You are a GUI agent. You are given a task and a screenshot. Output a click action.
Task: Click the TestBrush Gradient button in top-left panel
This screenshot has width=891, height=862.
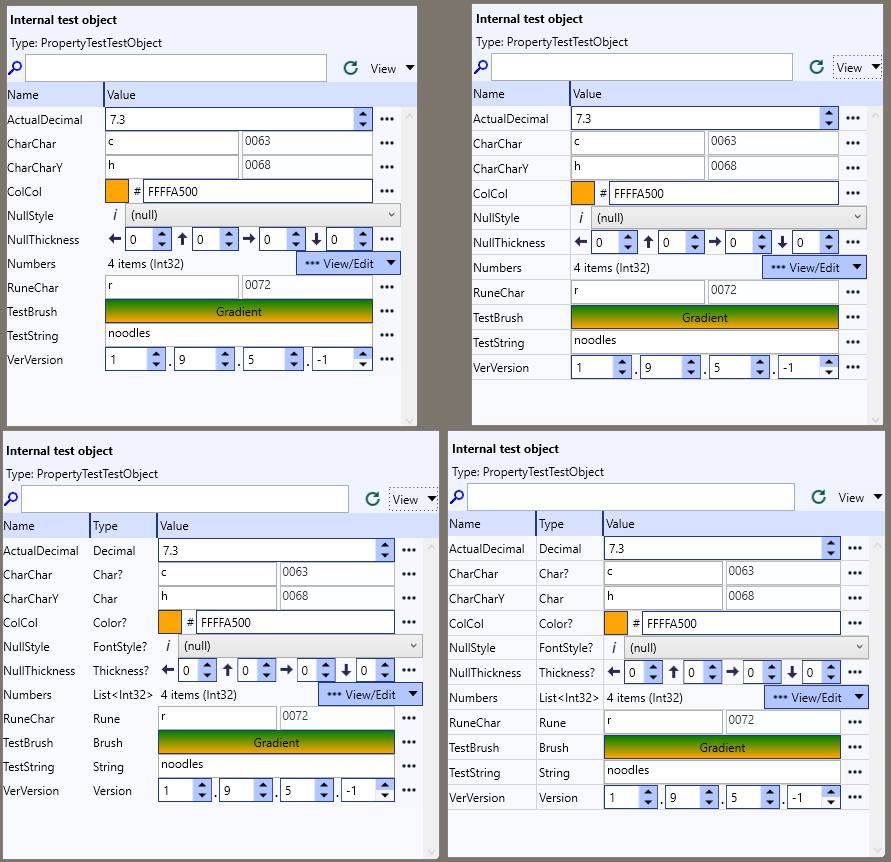239,311
